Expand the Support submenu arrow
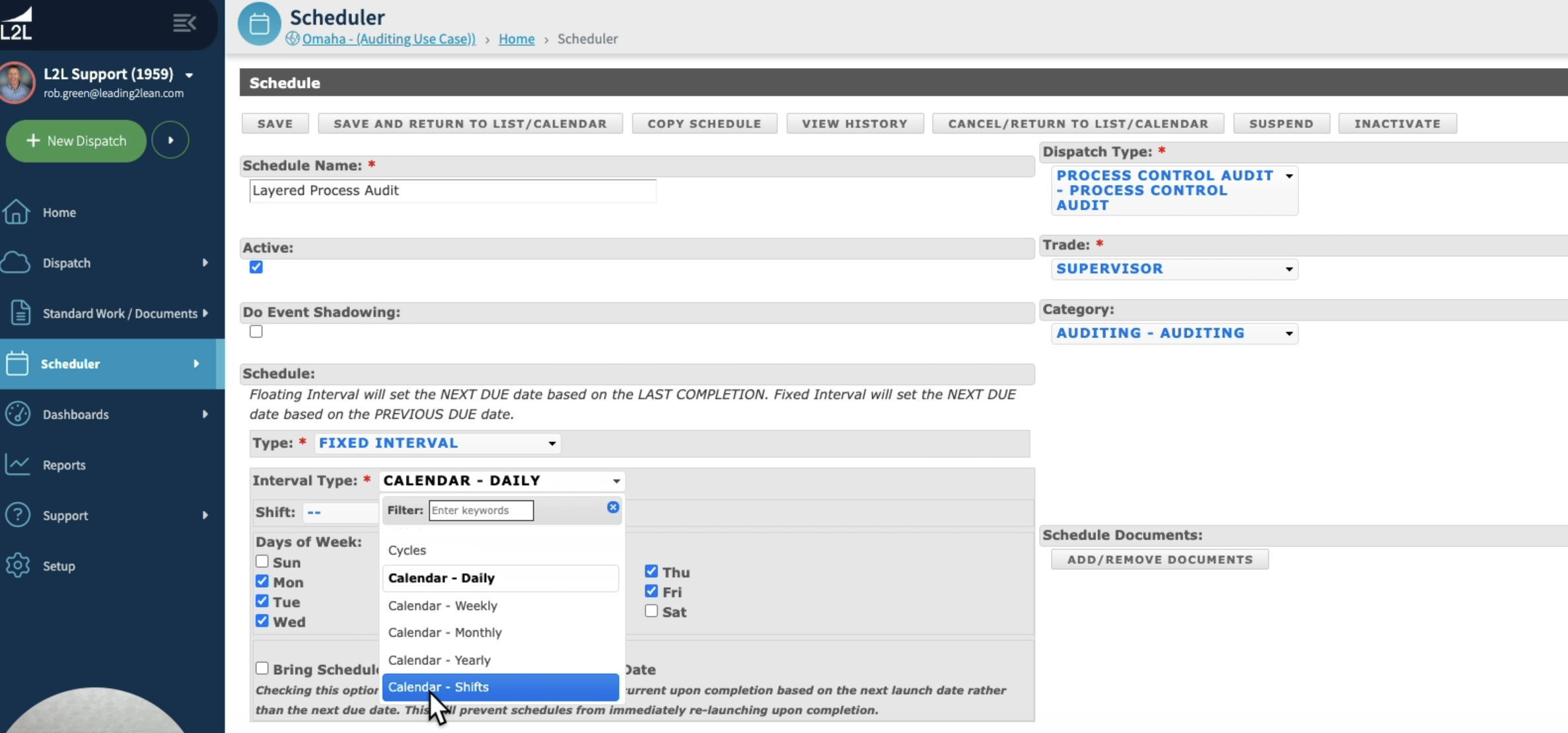Screen dimensions: 1568x733 pos(205,515)
